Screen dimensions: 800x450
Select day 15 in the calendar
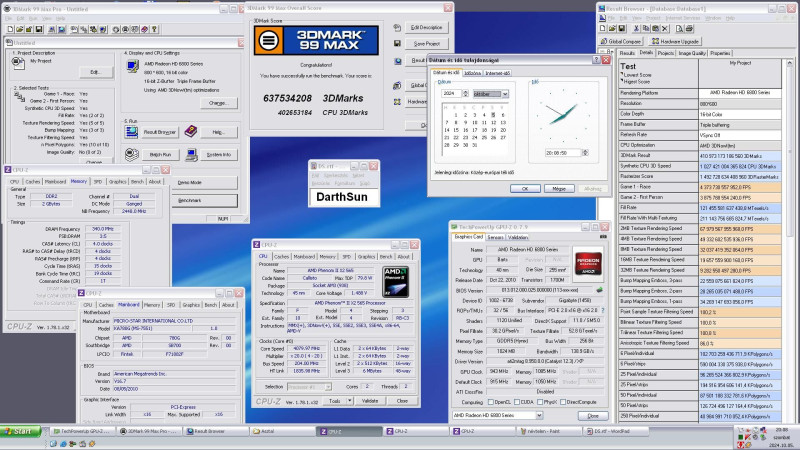point(456,130)
